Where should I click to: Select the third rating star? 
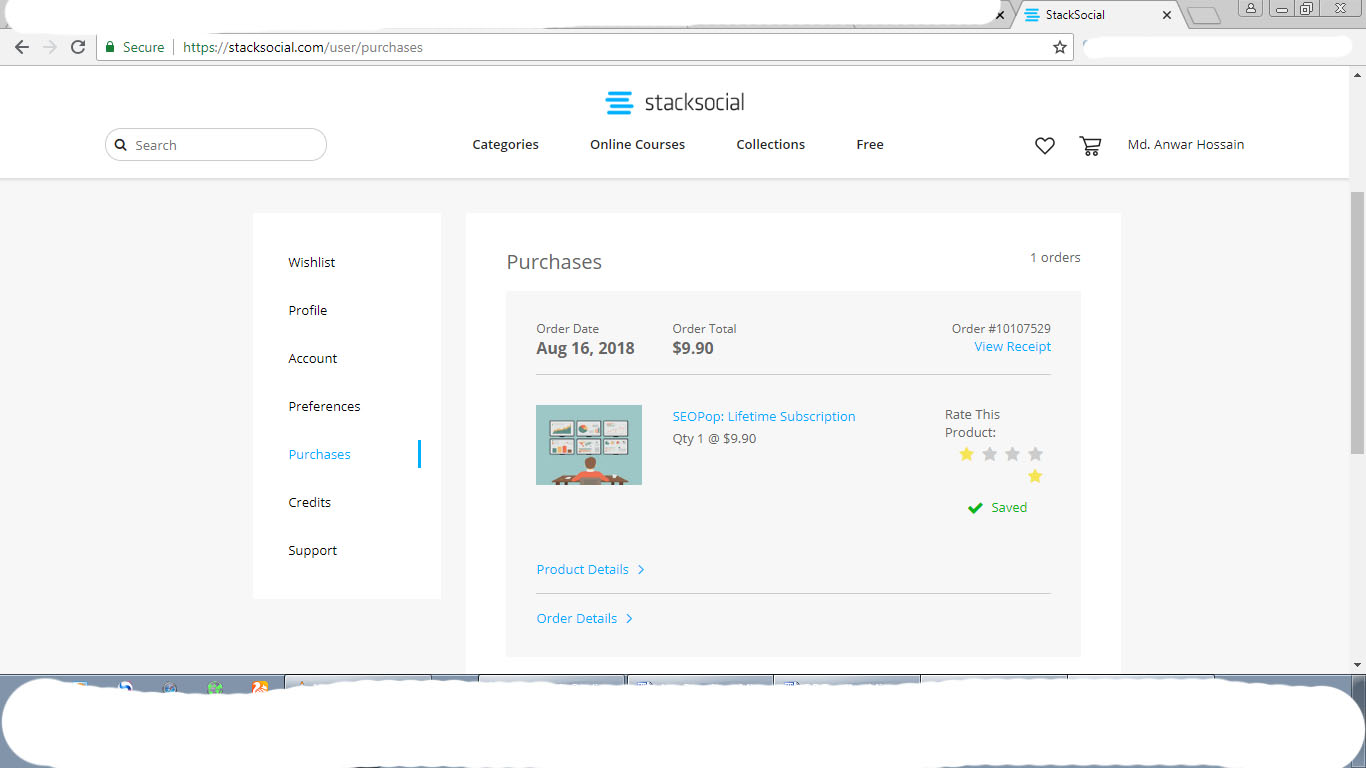[x=1012, y=454]
